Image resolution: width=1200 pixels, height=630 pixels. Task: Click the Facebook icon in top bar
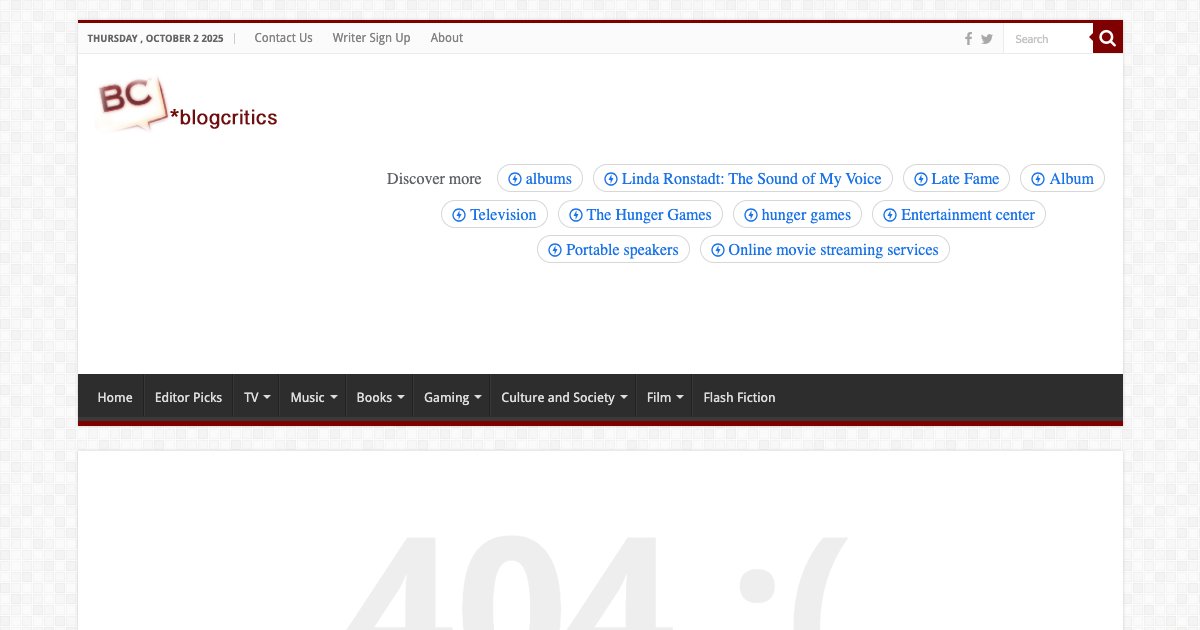[968, 39]
